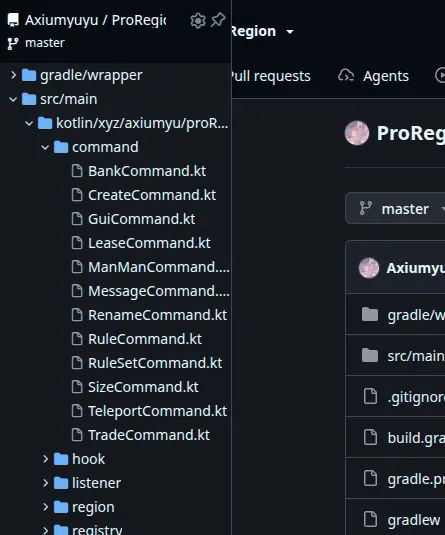Expand the gradle/wrapper folder in tree
This screenshot has height=535, width=445.
click(13, 75)
